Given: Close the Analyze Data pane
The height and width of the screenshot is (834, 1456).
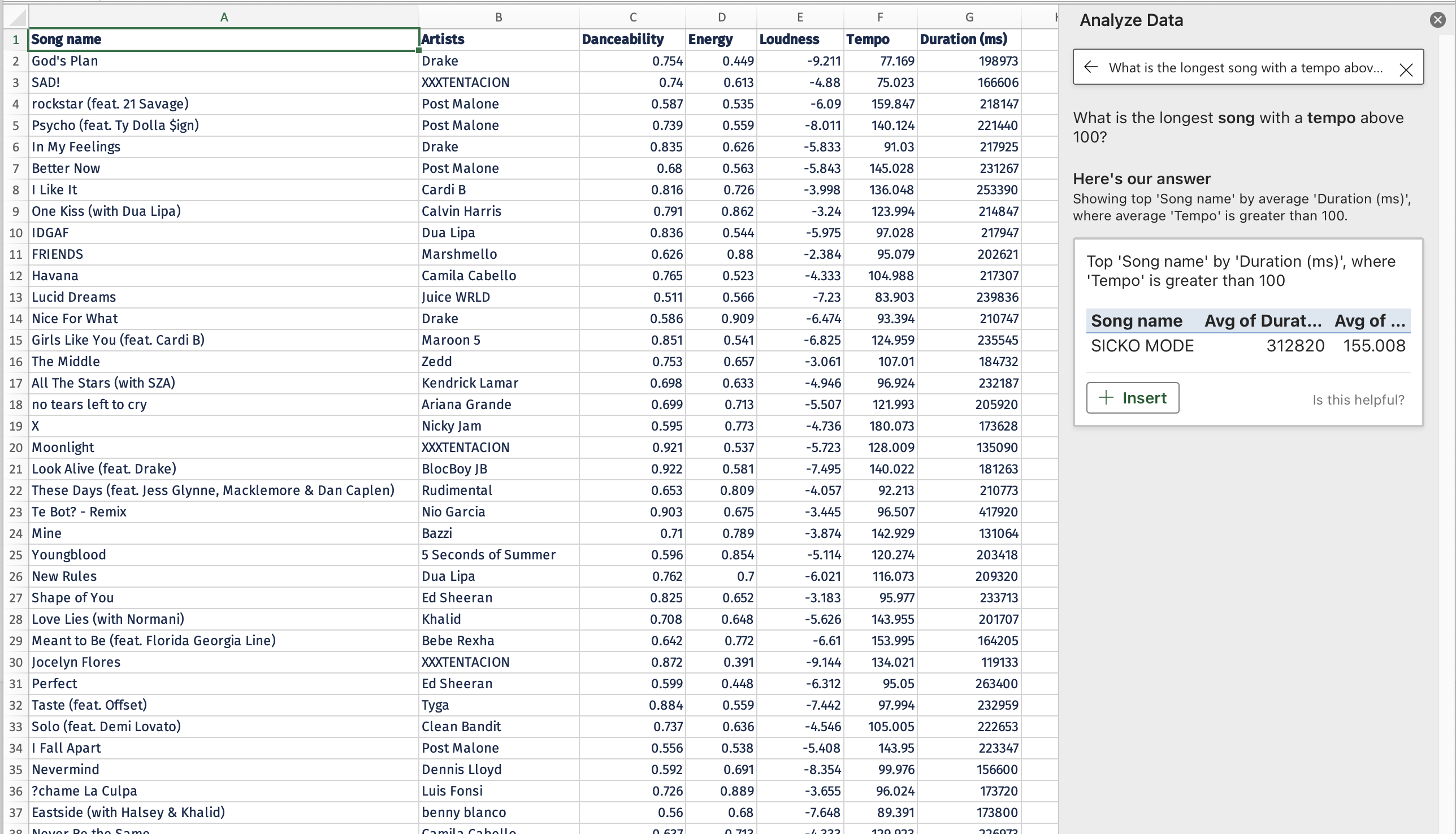Looking at the screenshot, I should pyautogui.click(x=1437, y=20).
